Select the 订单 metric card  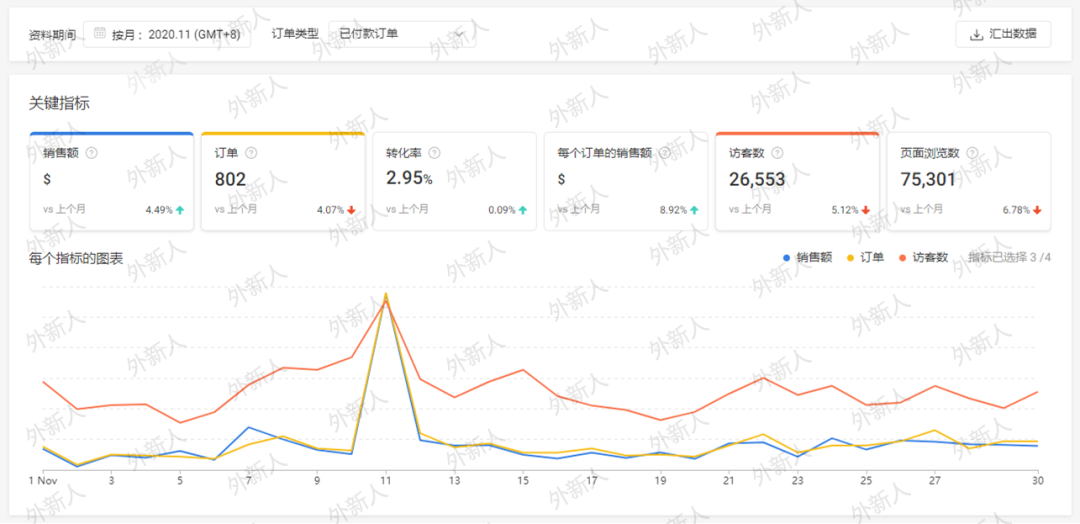tap(283, 181)
